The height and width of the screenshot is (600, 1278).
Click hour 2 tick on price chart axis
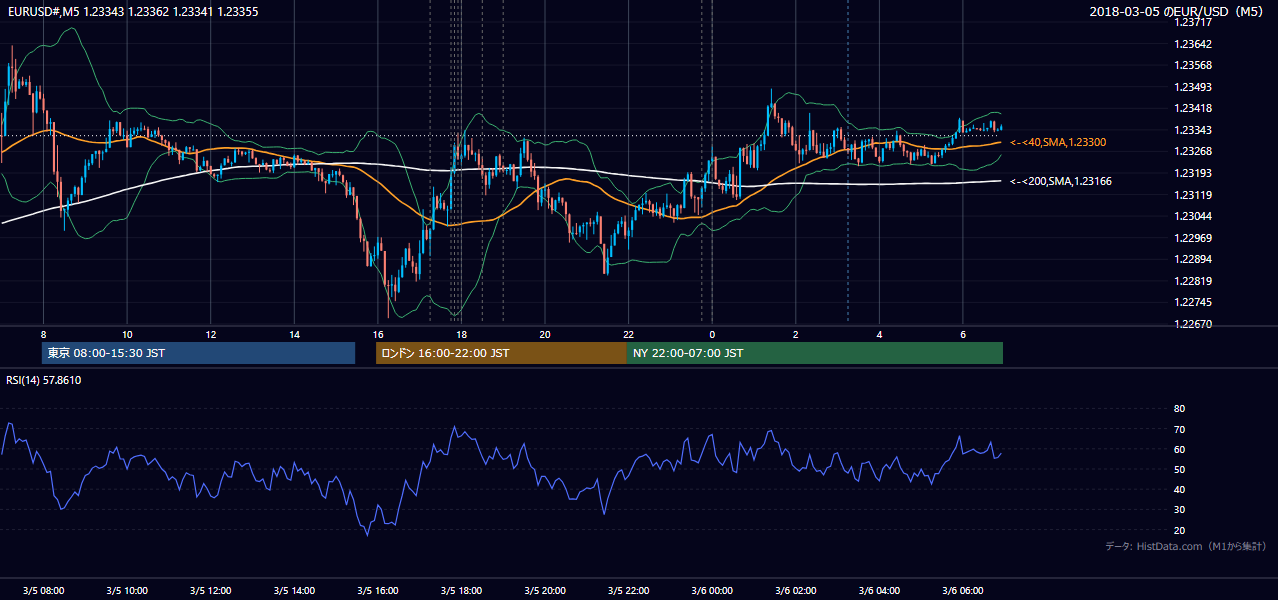point(796,334)
